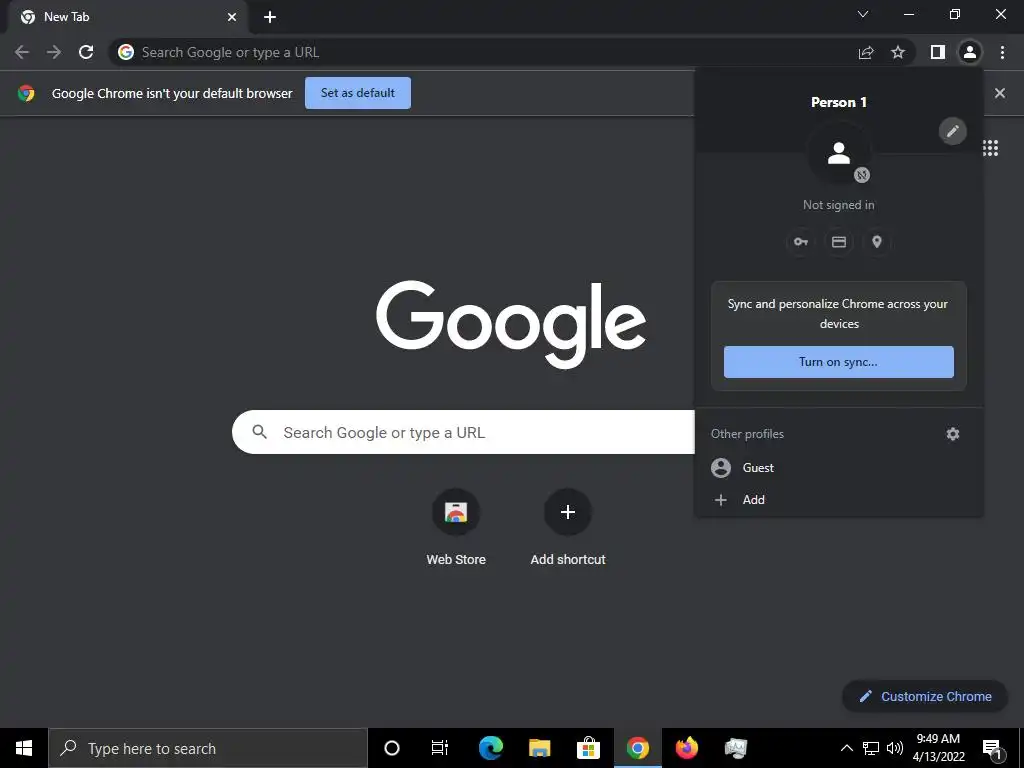This screenshot has height=768, width=1024.
Task: Click the profile avatar toolbar button
Action: [970, 52]
